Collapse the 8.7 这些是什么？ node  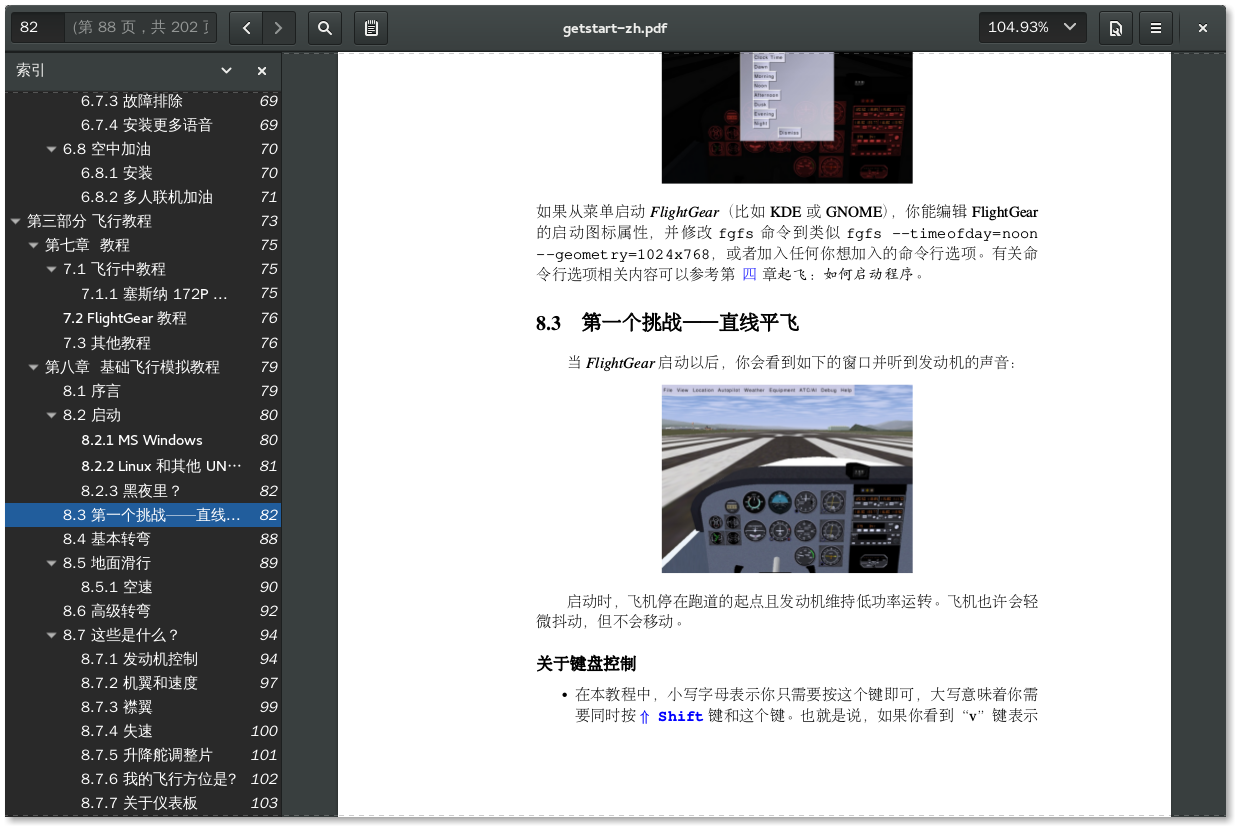pos(52,635)
